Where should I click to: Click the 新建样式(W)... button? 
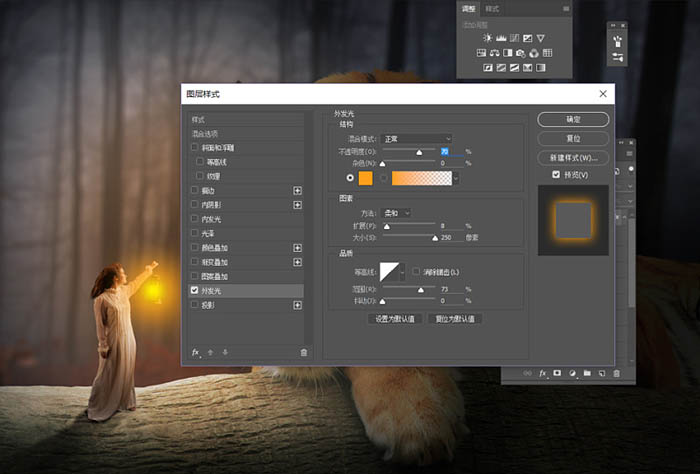click(x=573, y=158)
